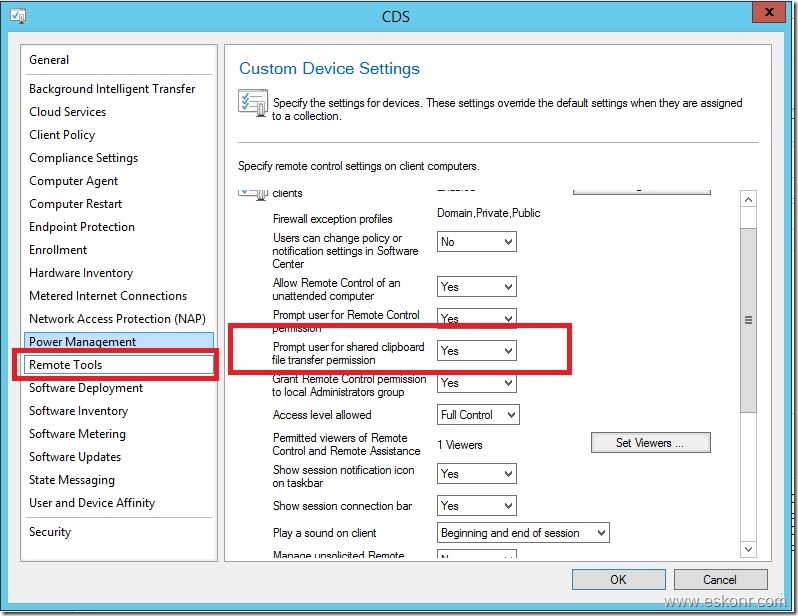
Task: Close the CDS dialog window
Action: 767,13
